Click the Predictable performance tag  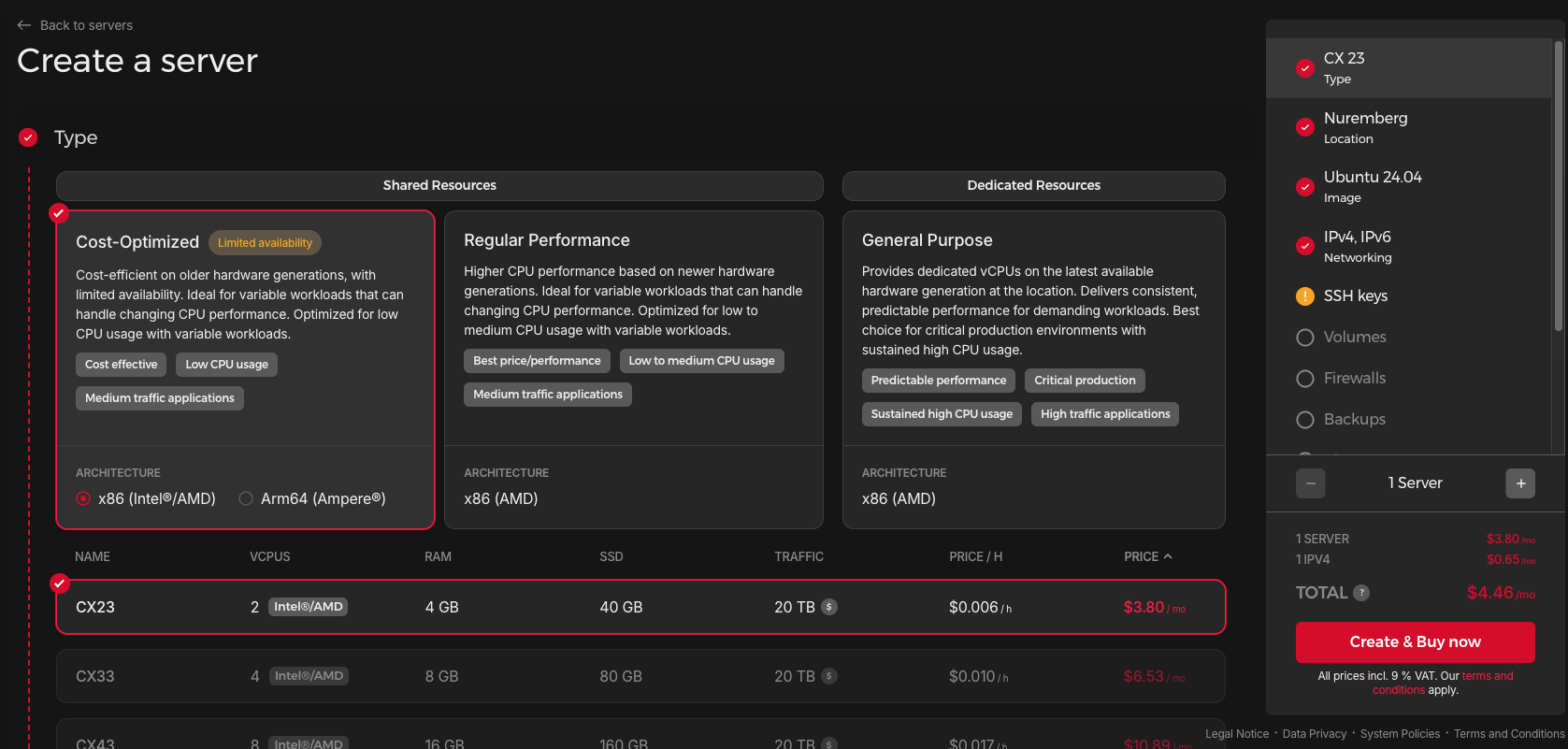tap(939, 381)
